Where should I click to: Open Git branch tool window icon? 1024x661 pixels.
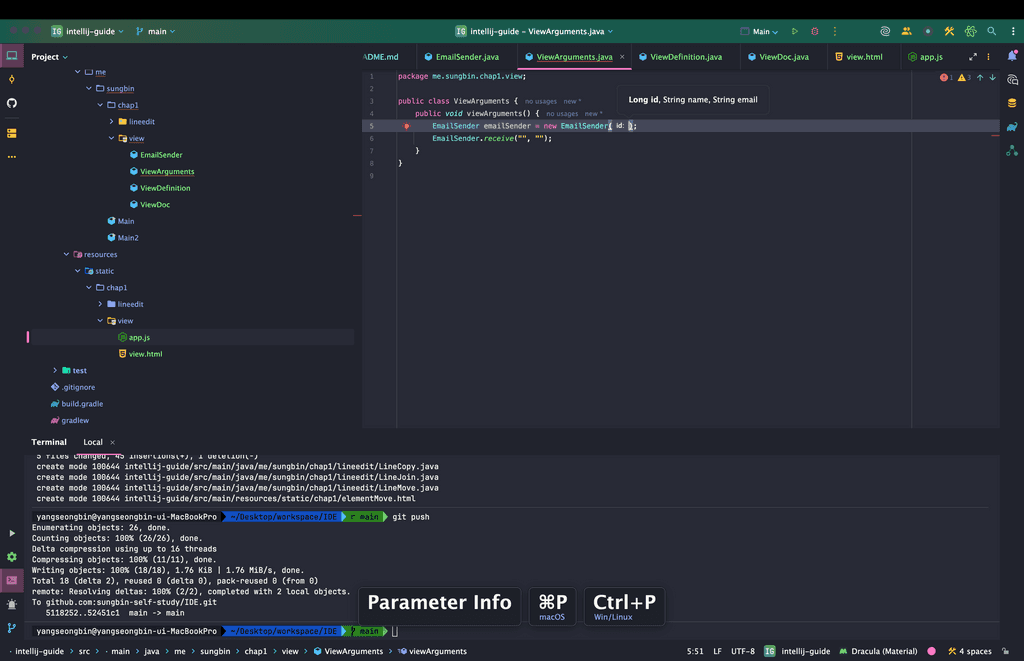coord(12,628)
